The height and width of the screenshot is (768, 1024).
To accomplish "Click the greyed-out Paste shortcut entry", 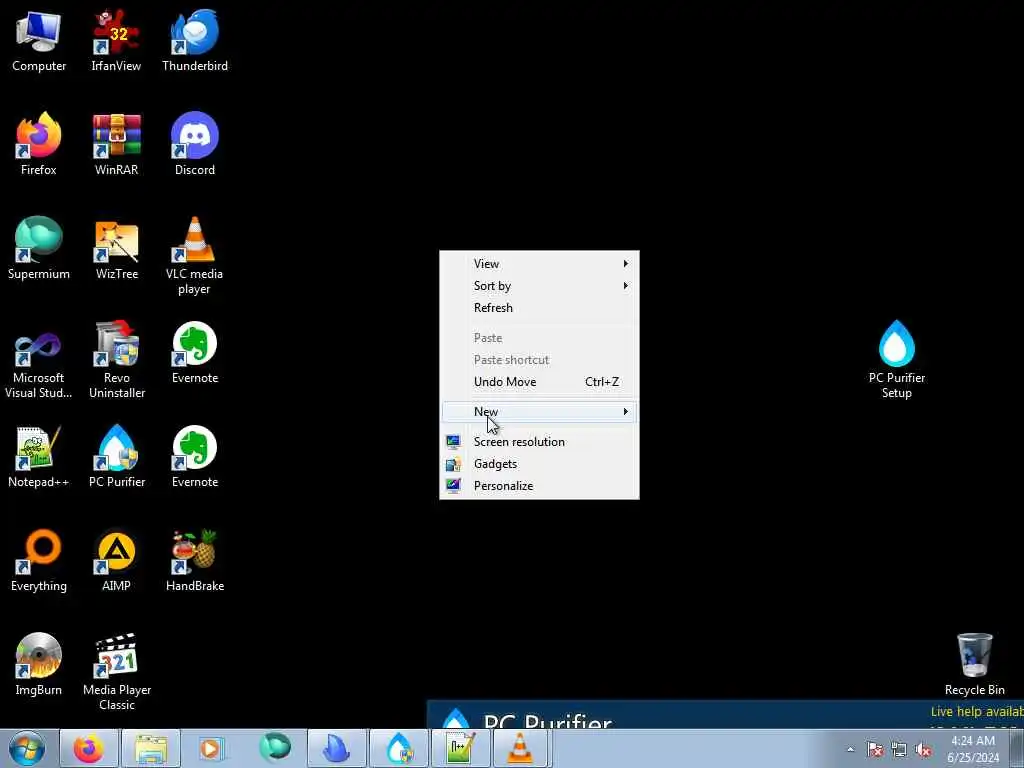I will point(539,360).
